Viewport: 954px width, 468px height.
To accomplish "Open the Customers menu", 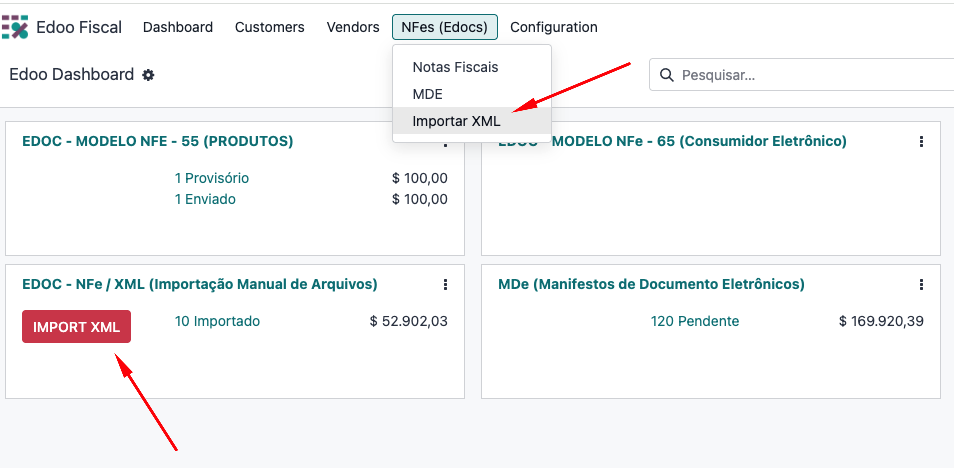I will tap(270, 27).
